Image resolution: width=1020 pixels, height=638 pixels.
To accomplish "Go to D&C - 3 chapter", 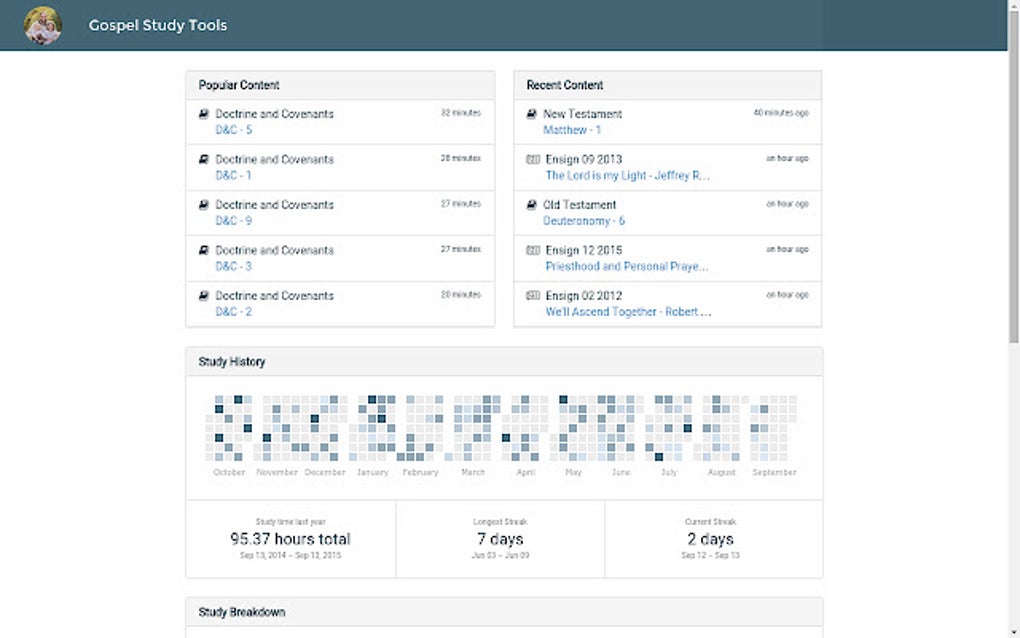I will click(233, 266).
